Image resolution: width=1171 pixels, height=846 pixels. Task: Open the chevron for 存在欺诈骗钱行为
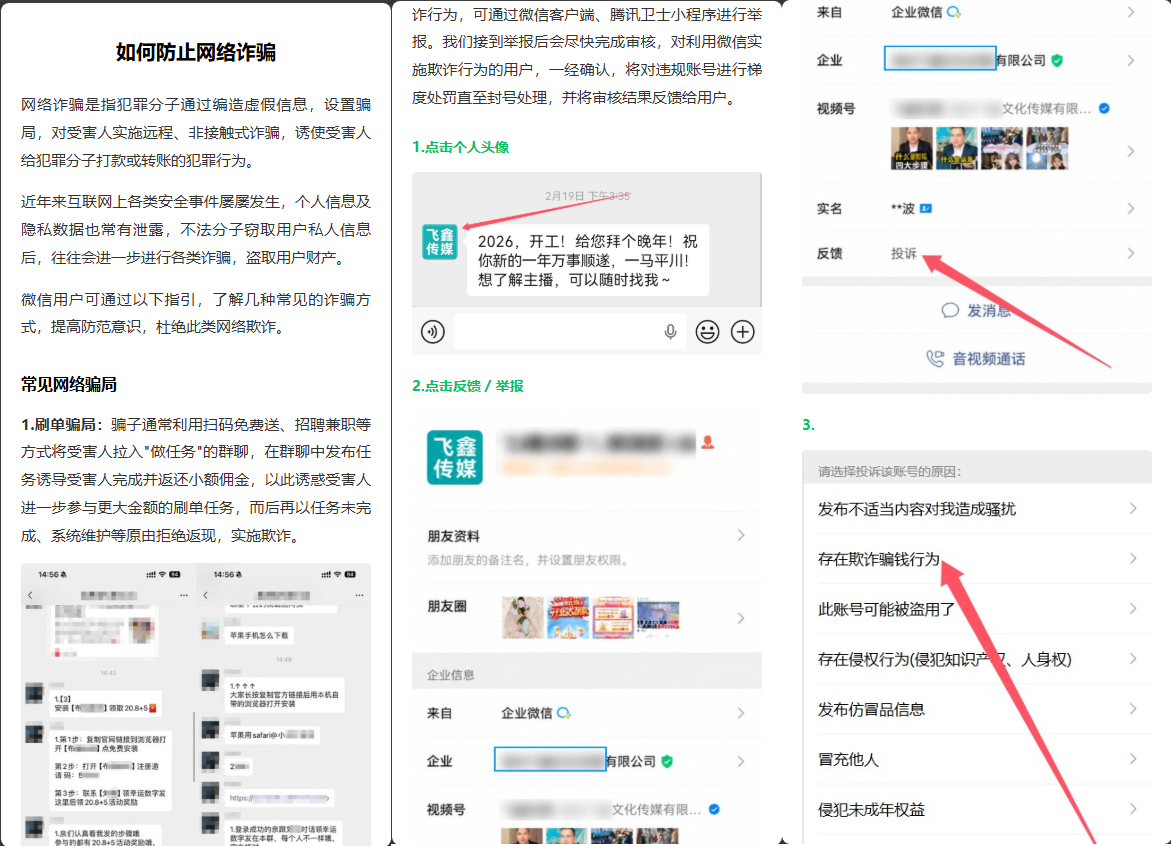[1133, 559]
